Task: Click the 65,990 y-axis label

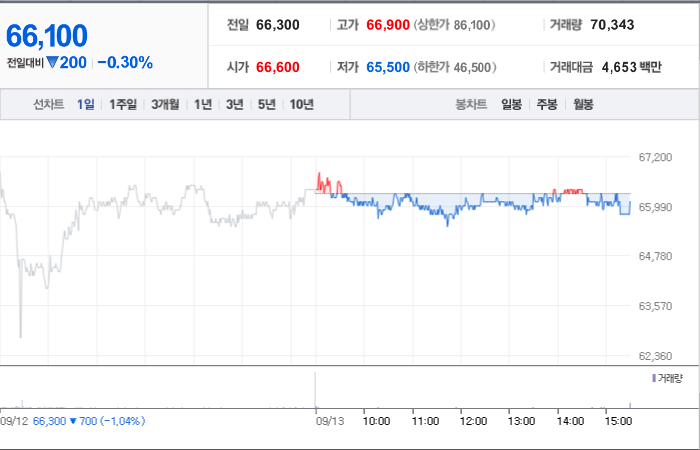Action: [x=655, y=207]
